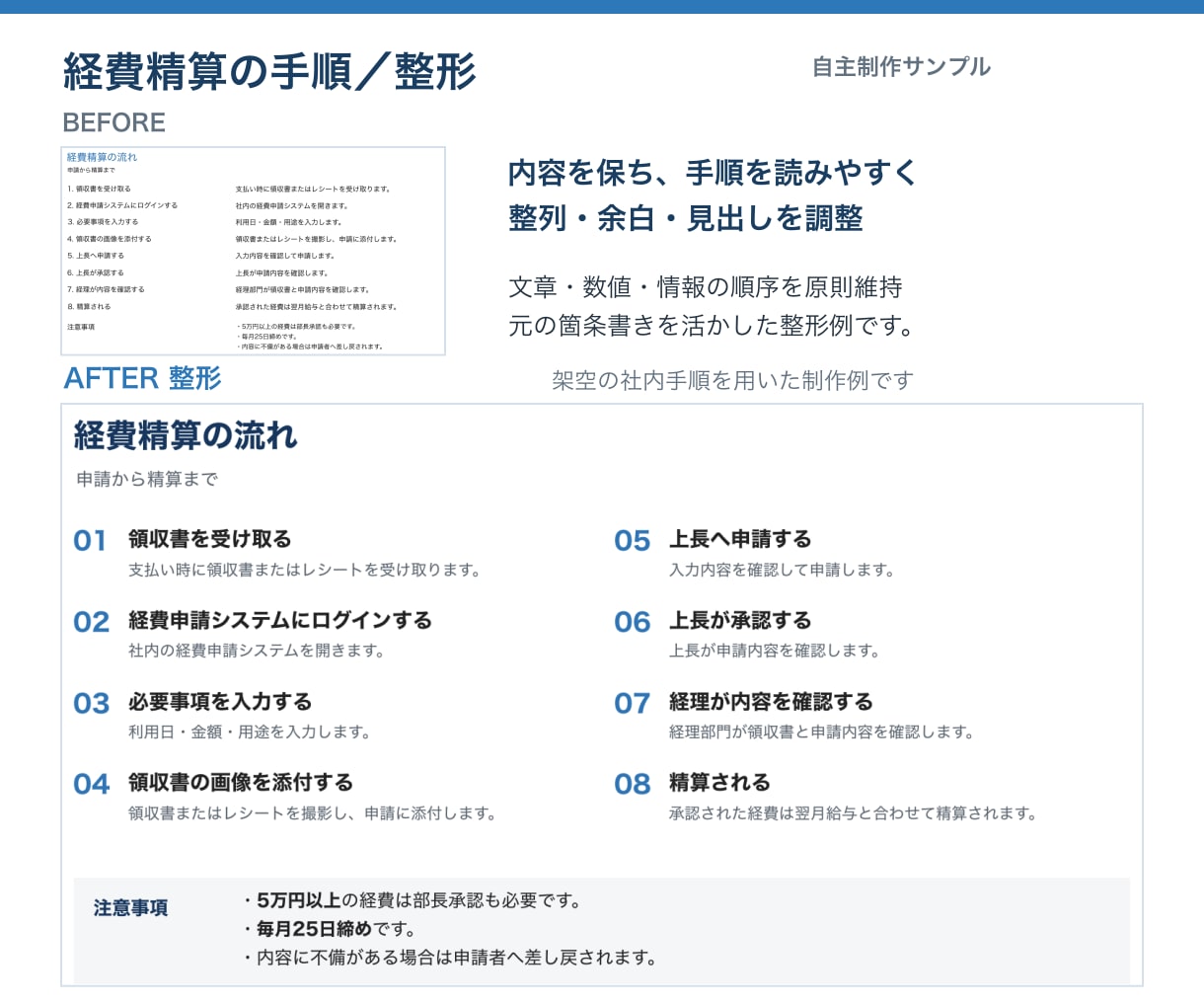Screen dimensions: 1204x1003
Task: Click the BEFORE heading
Action: (x=113, y=122)
